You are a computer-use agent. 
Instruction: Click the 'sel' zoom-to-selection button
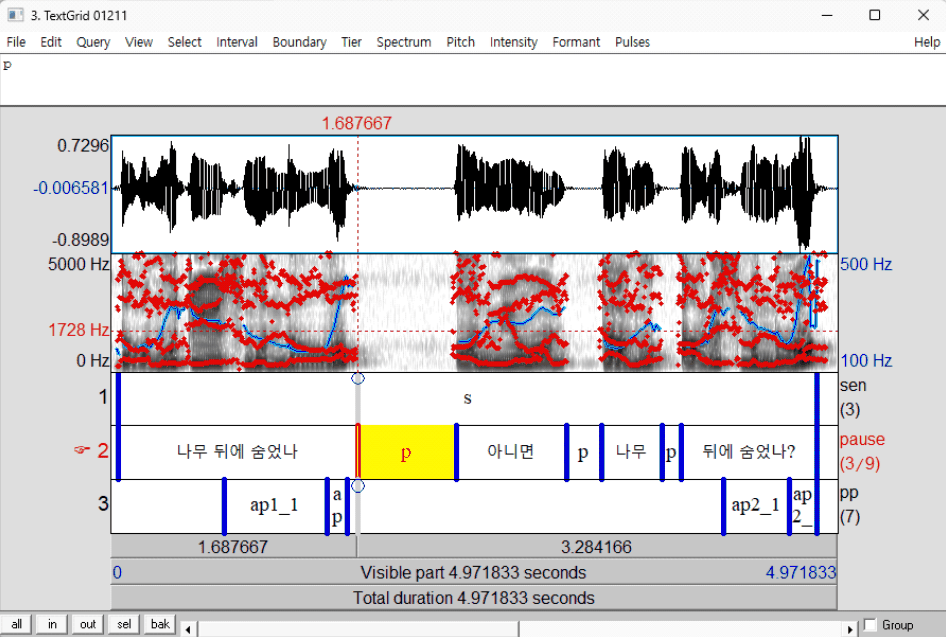tap(124, 624)
